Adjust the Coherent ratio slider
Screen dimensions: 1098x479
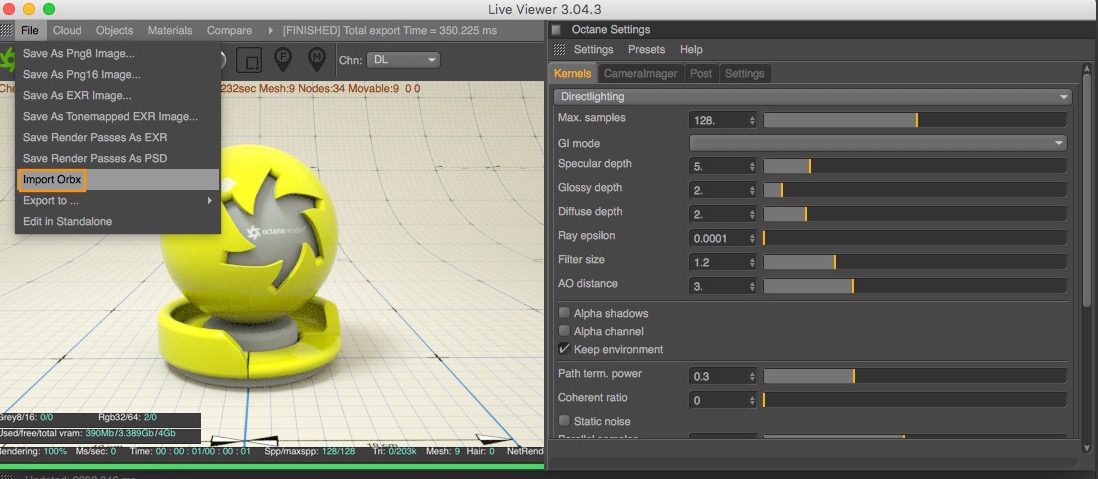point(915,400)
